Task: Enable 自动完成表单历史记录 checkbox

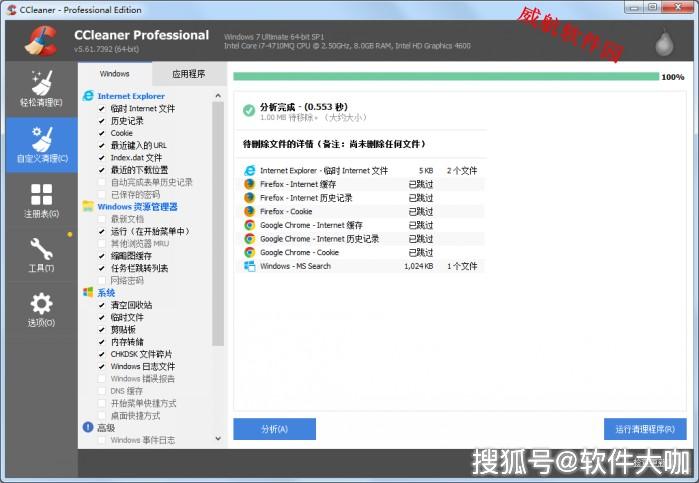Action: pyautogui.click(x=102, y=182)
